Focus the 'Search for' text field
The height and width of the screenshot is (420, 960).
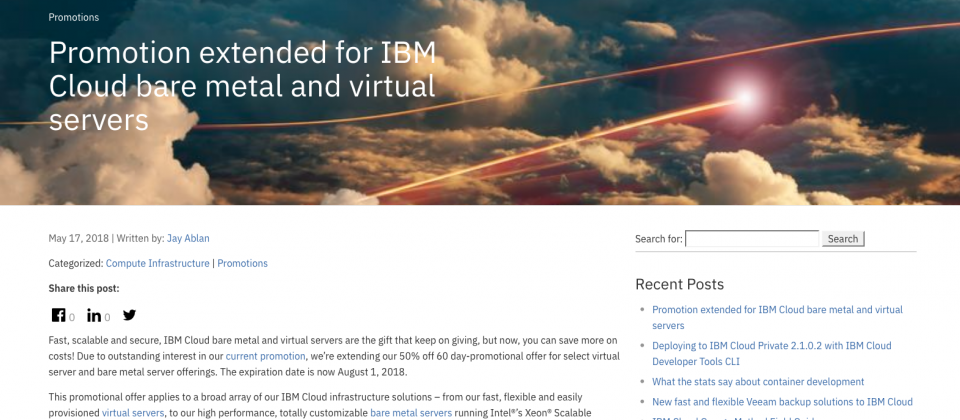click(752, 239)
